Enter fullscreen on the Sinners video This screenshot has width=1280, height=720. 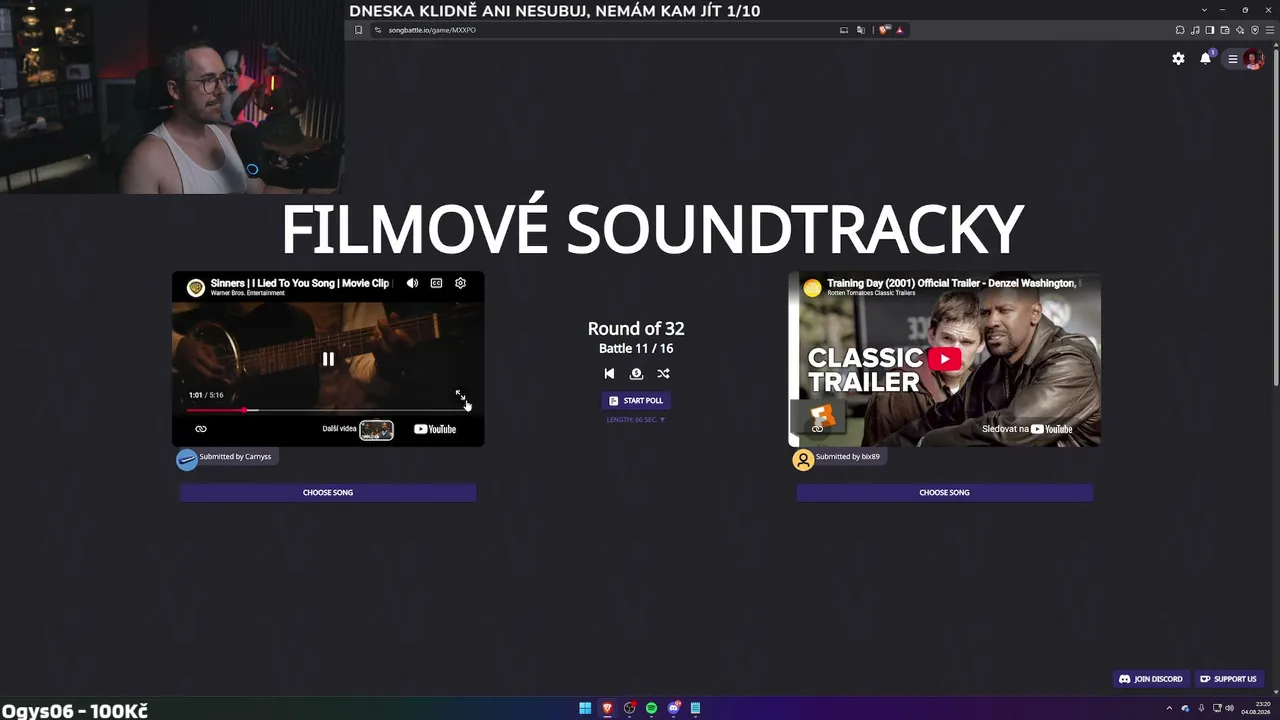coord(460,395)
